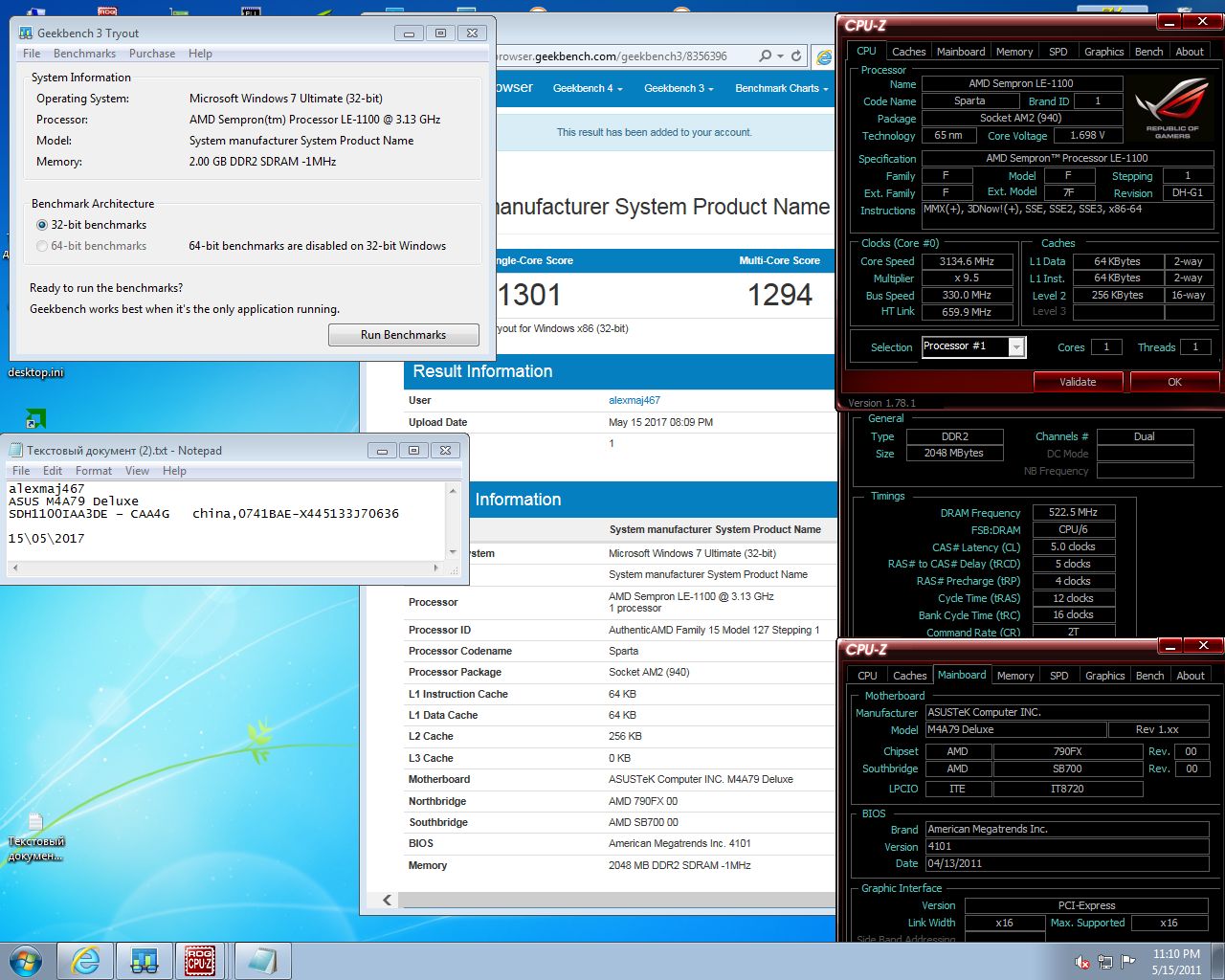This screenshot has width=1225, height=980.
Task: Open ROG CPU-Z from the taskbar
Action: click(x=200, y=961)
